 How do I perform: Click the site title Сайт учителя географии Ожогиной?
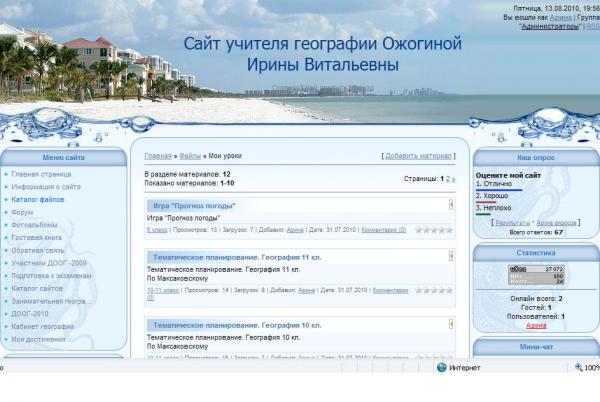[x=323, y=54]
